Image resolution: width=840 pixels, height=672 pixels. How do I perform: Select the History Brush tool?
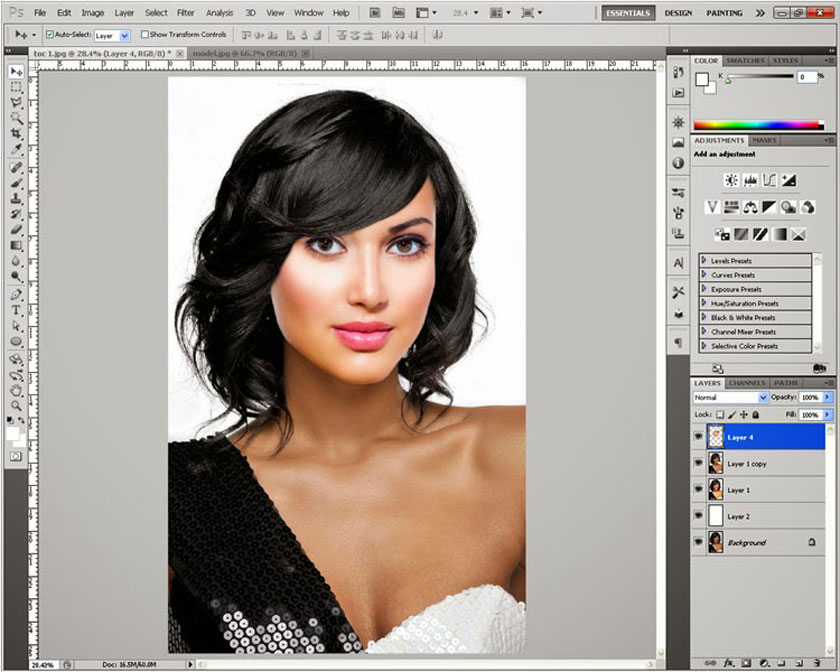[x=16, y=214]
